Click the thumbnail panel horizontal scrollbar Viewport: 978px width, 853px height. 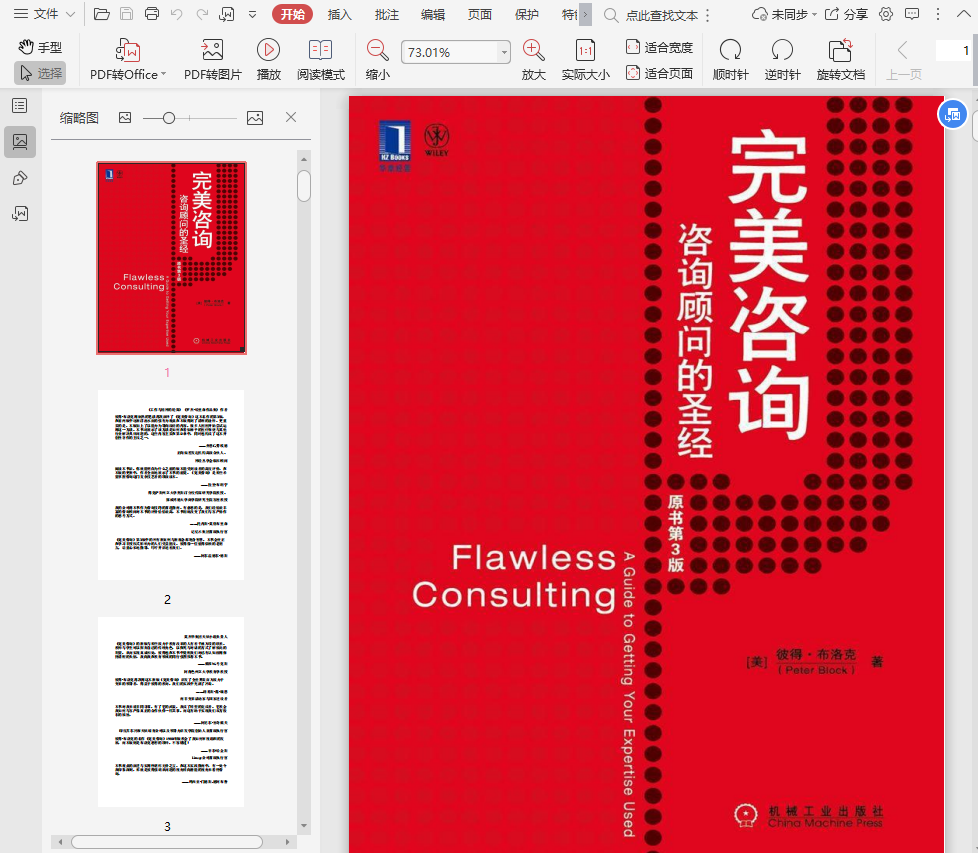pyautogui.click(x=167, y=842)
